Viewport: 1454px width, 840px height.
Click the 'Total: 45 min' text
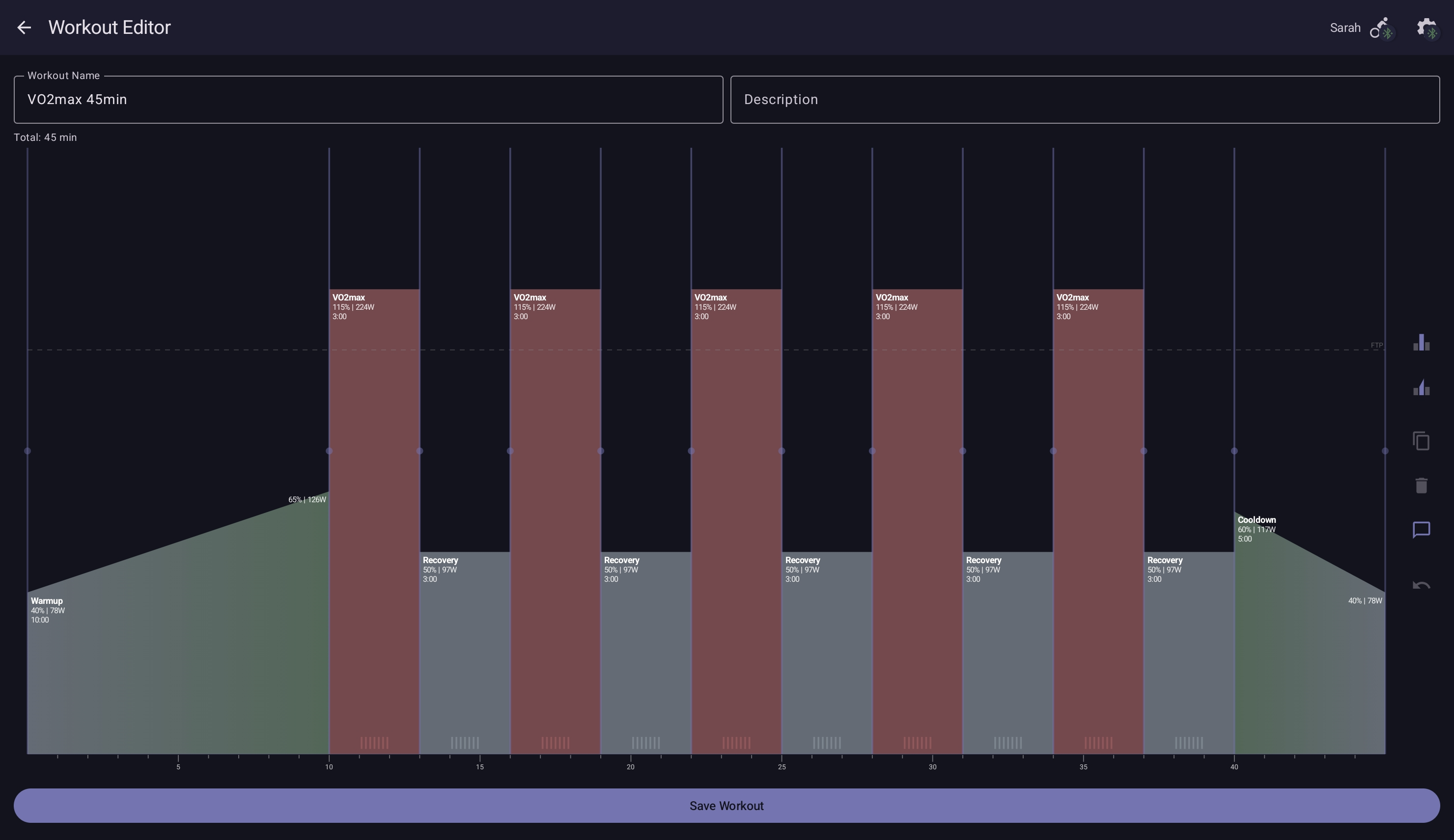pos(45,137)
